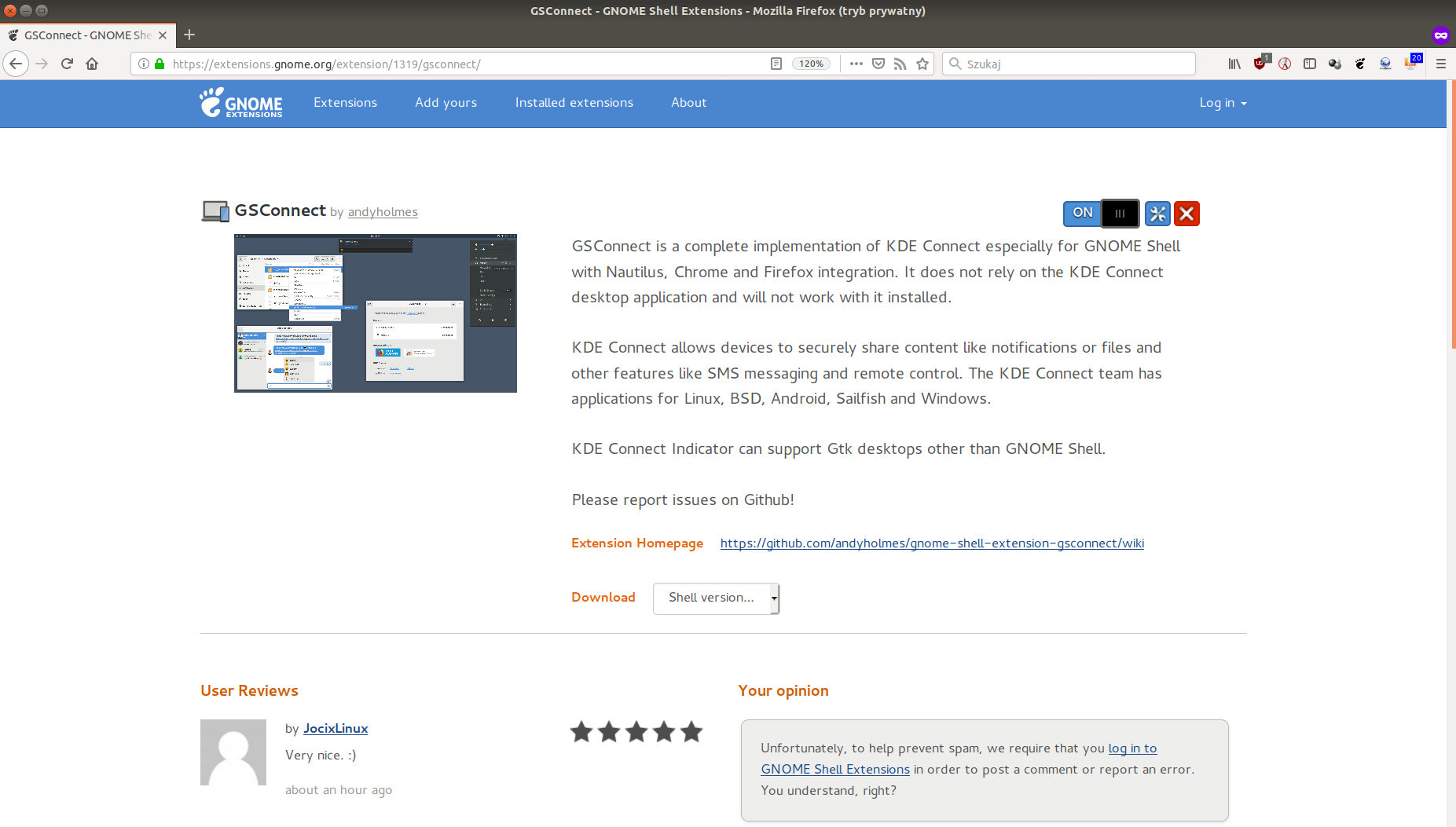Reload the current page
This screenshot has width=1456, height=827.
(x=67, y=64)
